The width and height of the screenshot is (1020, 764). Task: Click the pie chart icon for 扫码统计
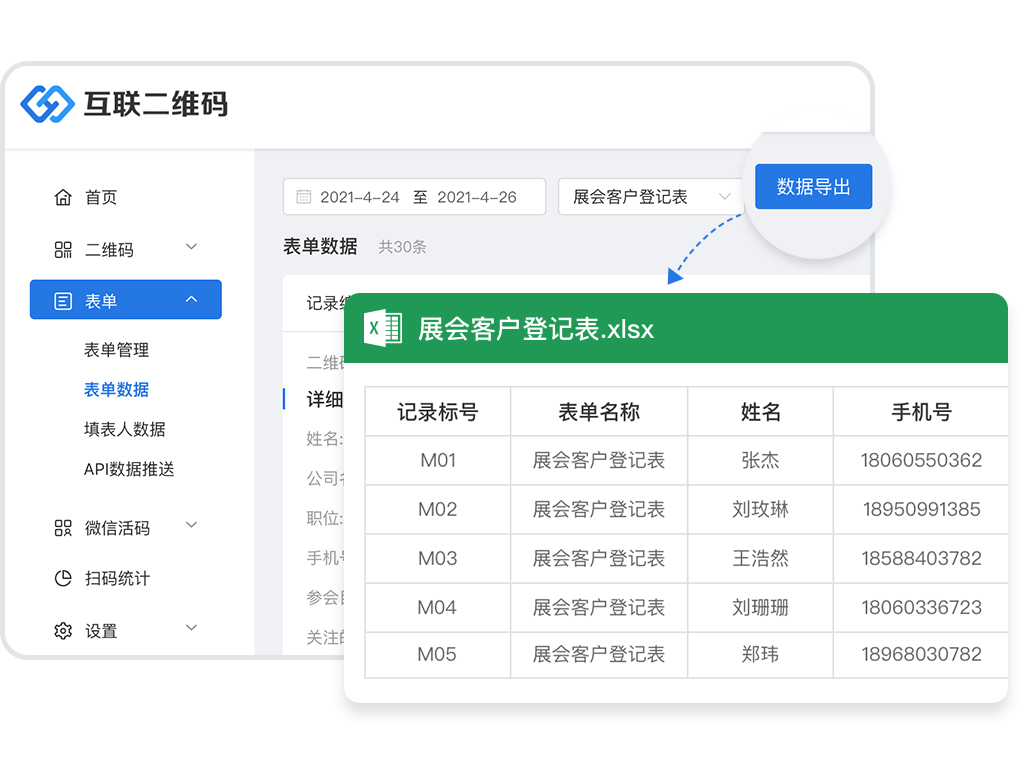(63, 578)
